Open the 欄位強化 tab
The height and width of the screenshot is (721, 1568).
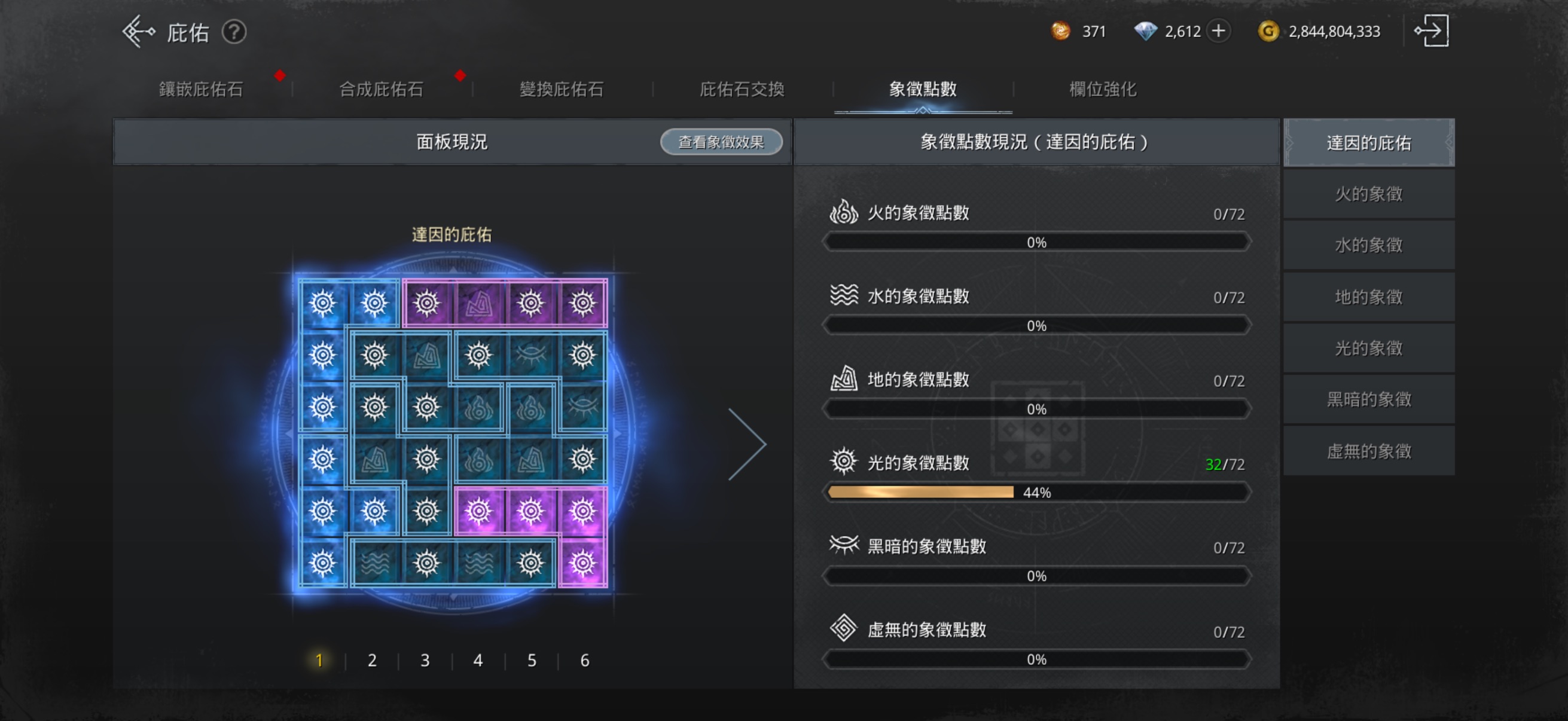1102,90
